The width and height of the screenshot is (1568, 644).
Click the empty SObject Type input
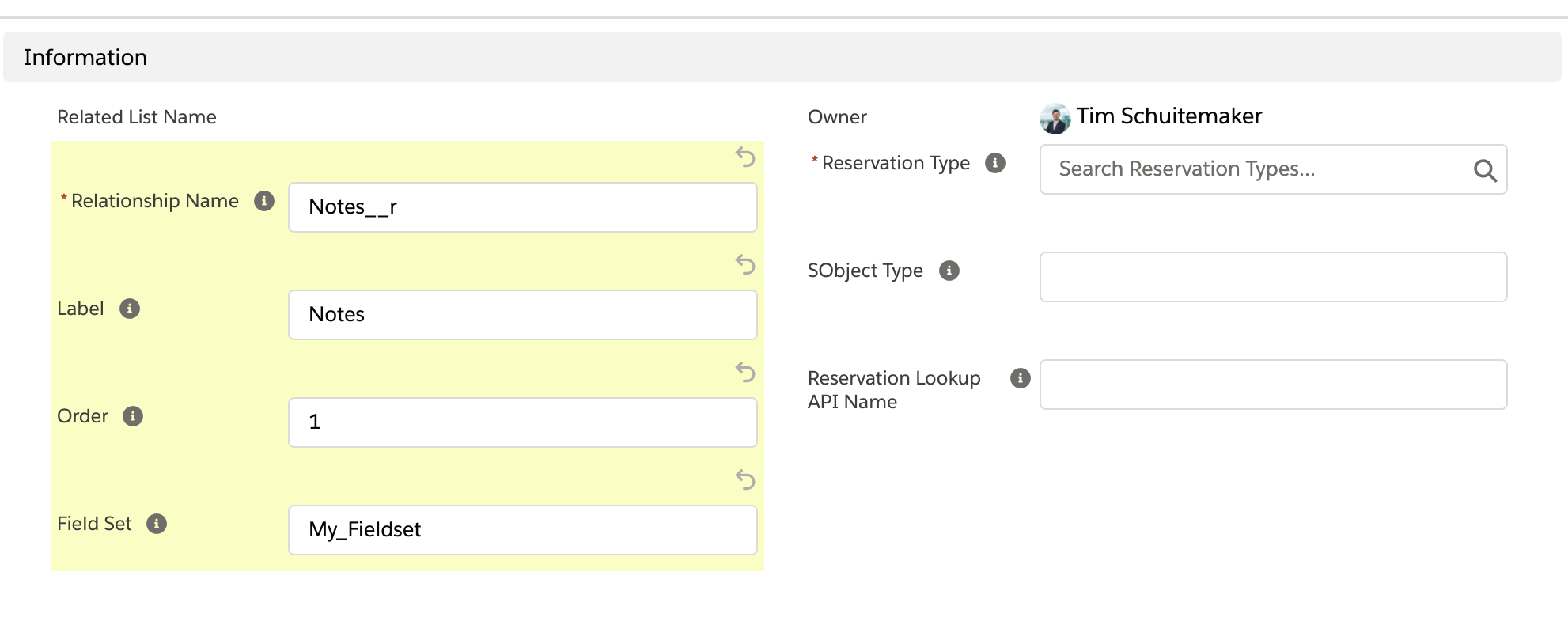1273,277
